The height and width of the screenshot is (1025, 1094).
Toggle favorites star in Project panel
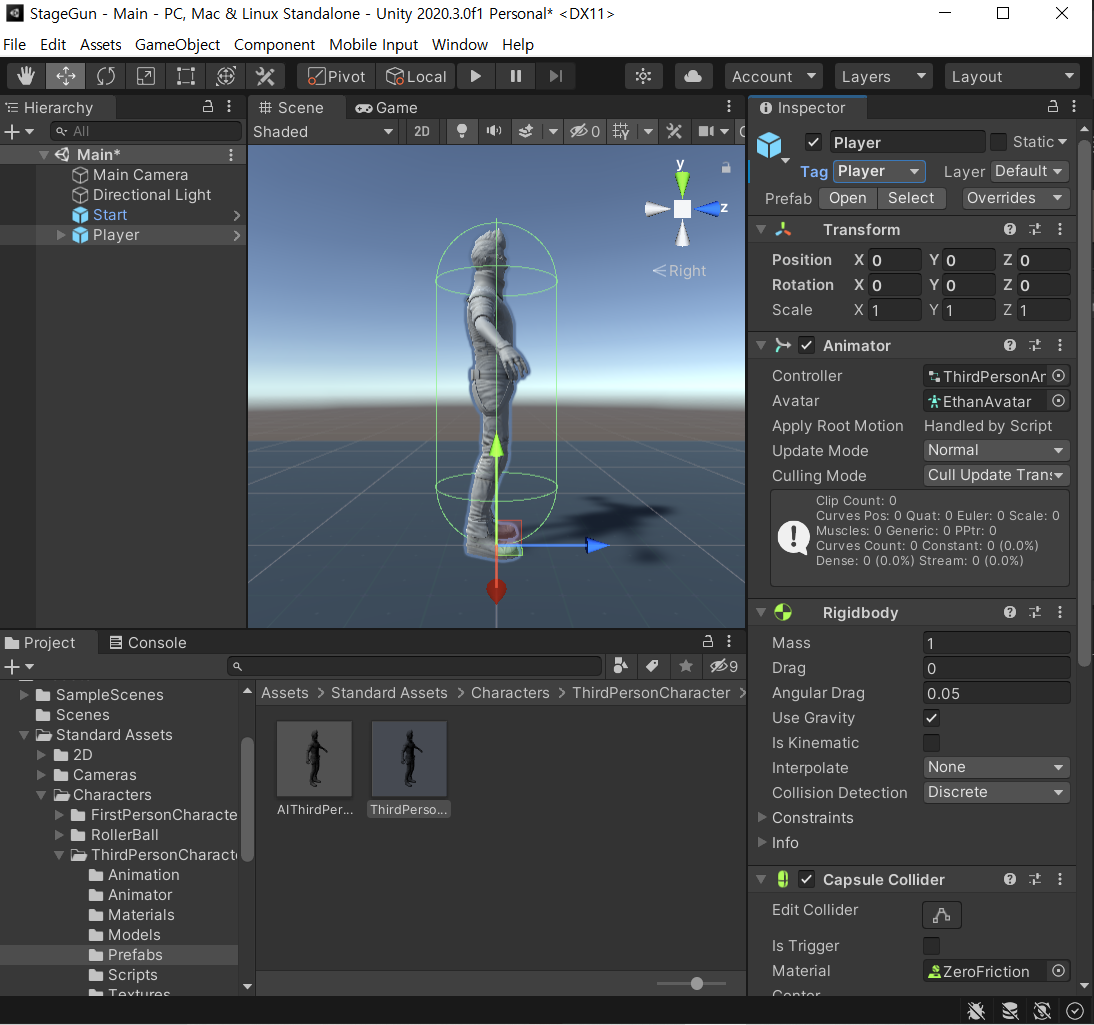pyautogui.click(x=685, y=666)
